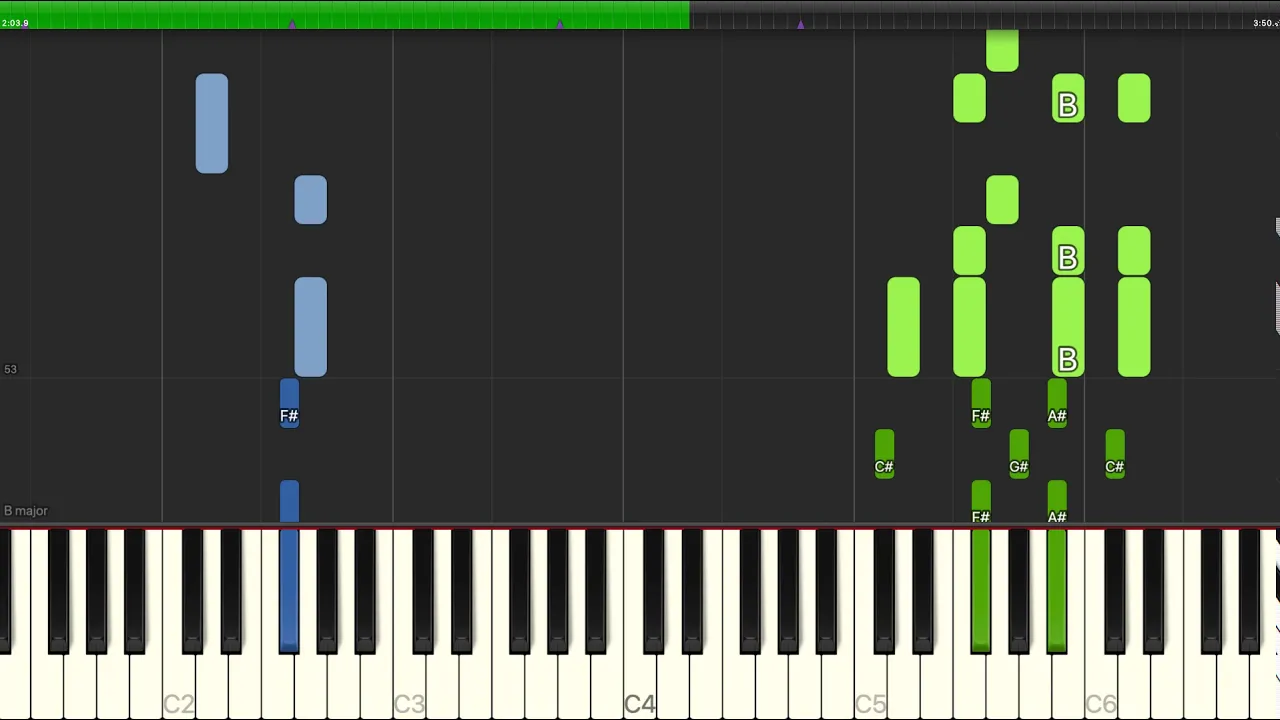The height and width of the screenshot is (720, 1280).
Task: Jump to the first purple bookmark marker on the timeline
Action: tap(292, 23)
